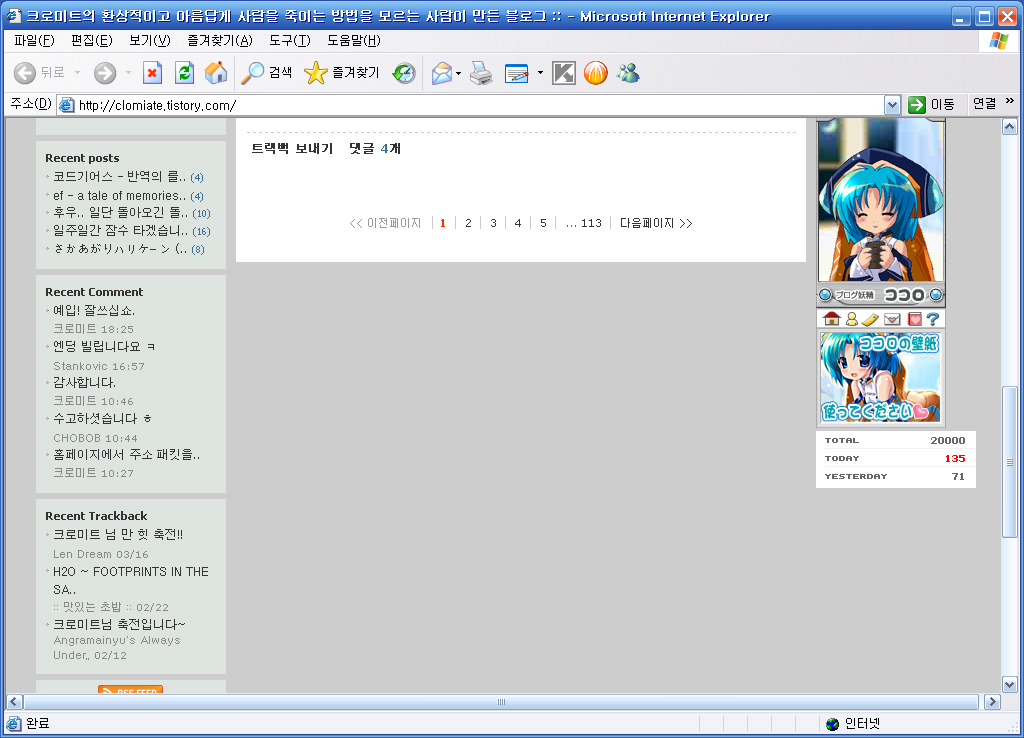Open the 즐겨찾기(A) menu
The height and width of the screenshot is (738, 1024).
219,40
